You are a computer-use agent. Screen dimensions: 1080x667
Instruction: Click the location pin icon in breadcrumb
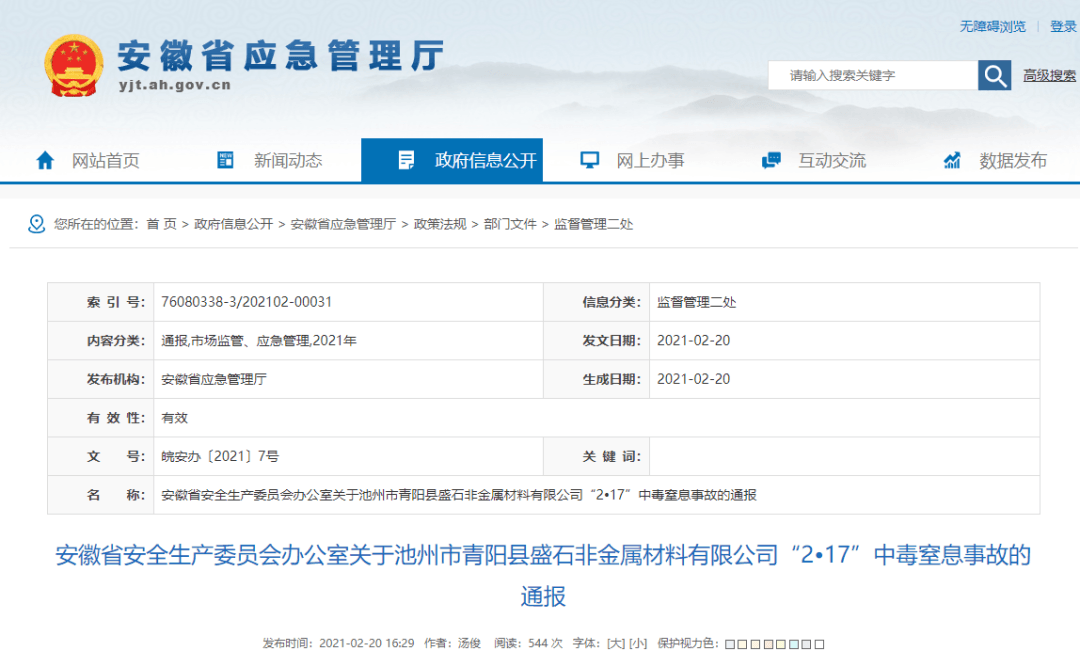pyautogui.click(x=37, y=224)
